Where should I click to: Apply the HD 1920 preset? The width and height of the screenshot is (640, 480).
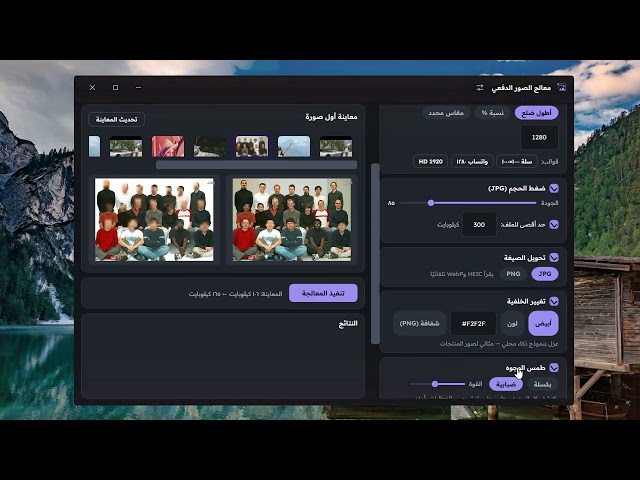[430, 162]
